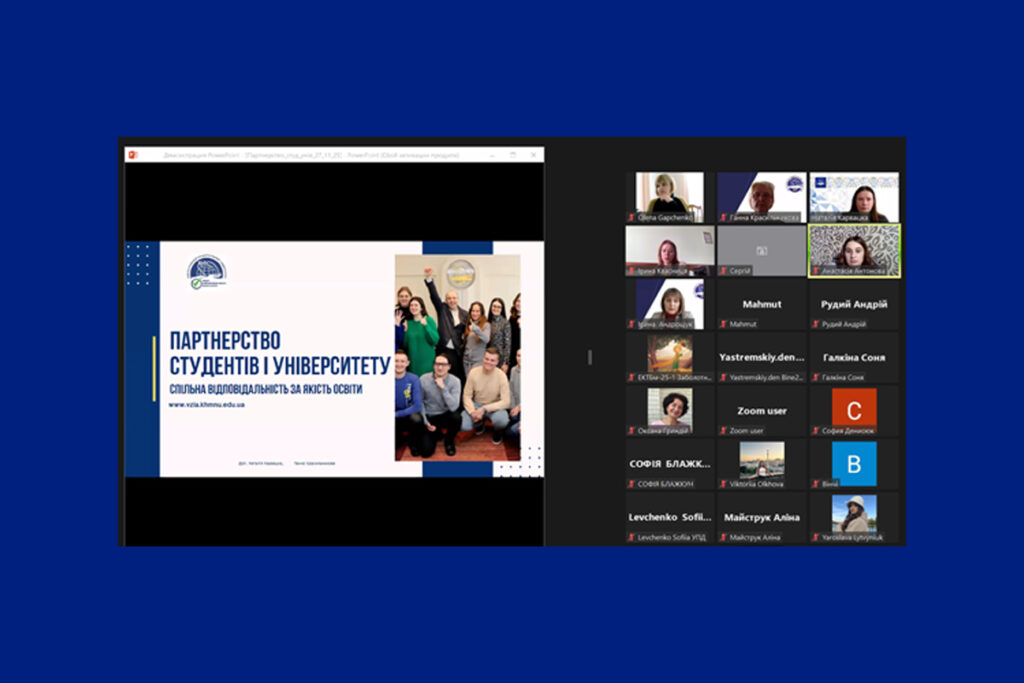Viewport: 1024px width, 683px height.
Task: Click the PowerPoint icon in the title bar
Action: (x=132, y=155)
